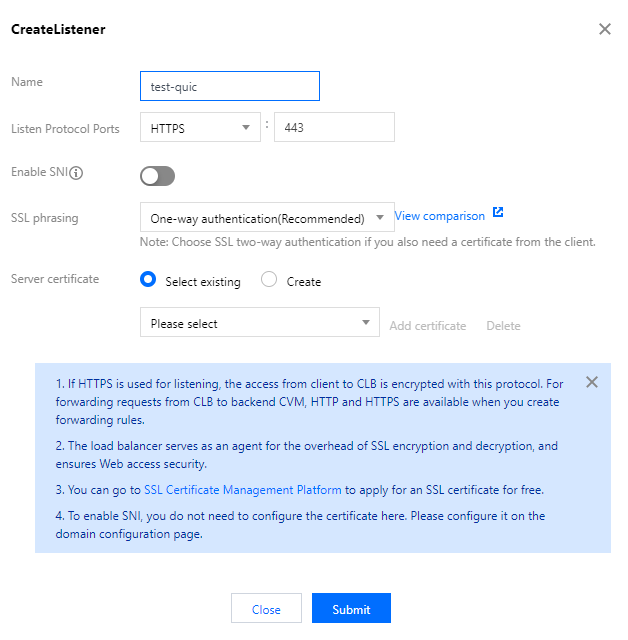Click the Submit button
The image size is (628, 640).
[351, 609]
